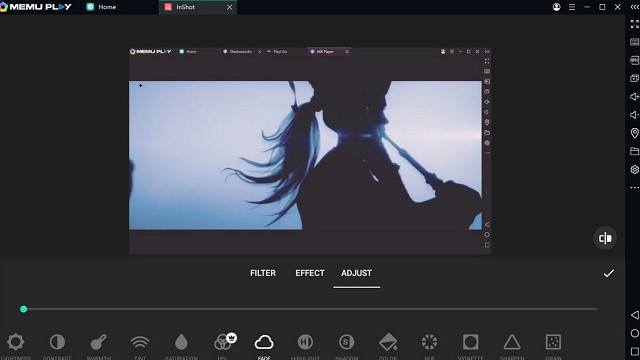Open the HSL premium adjustment
The width and height of the screenshot is (640, 360).
tap(224, 341)
